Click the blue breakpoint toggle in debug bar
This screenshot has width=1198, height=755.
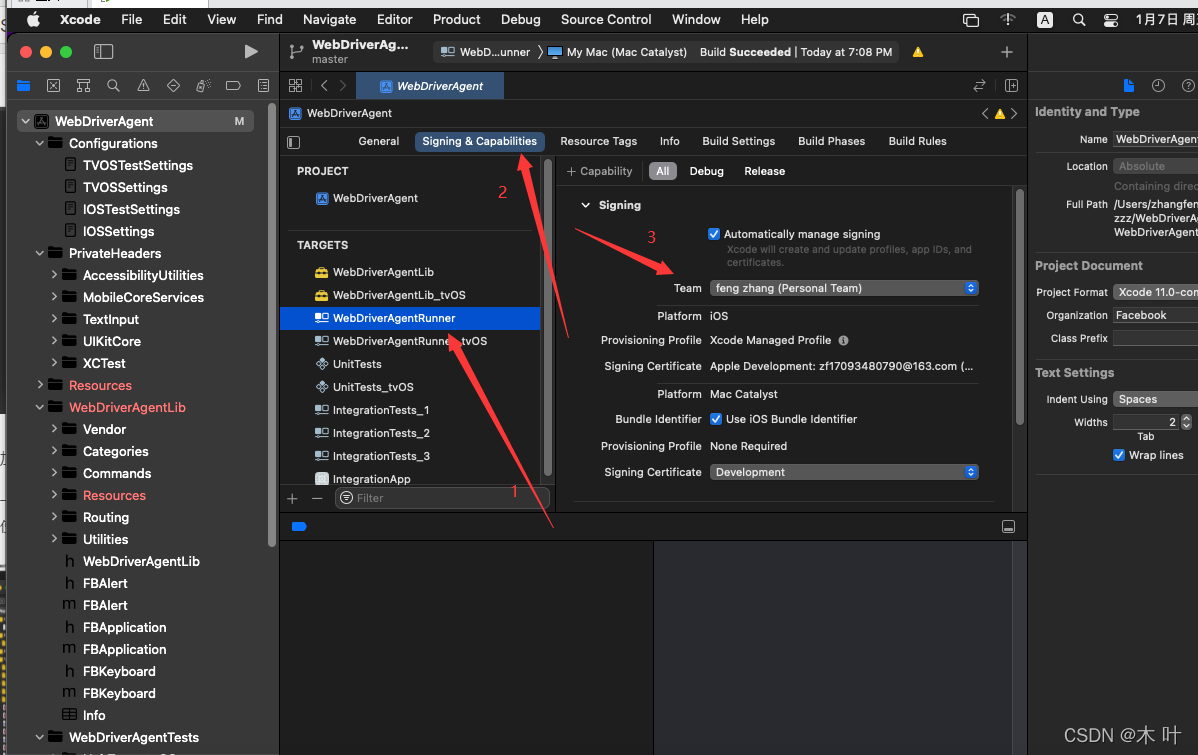(x=300, y=527)
